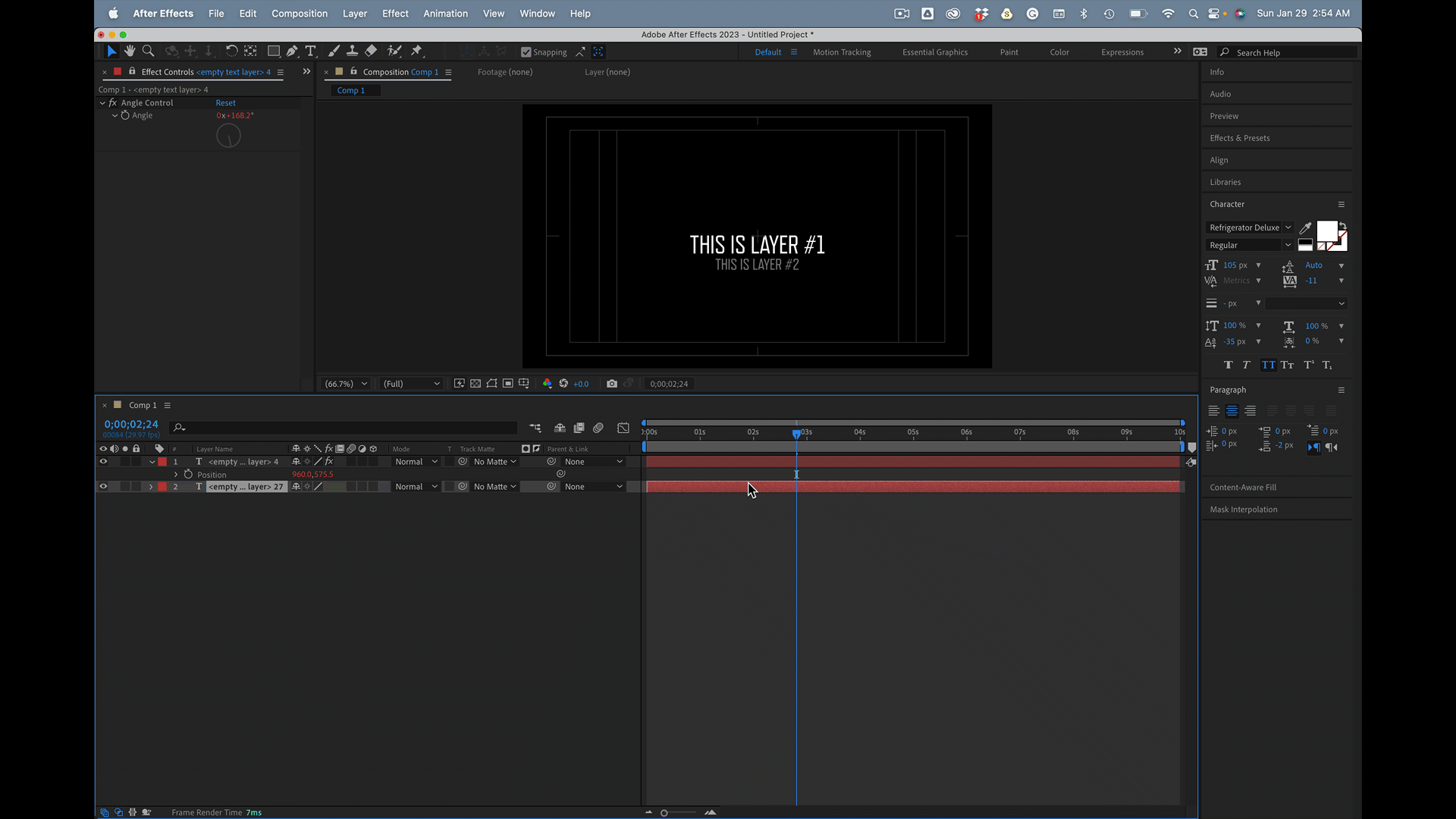Select the Pen tool

(x=292, y=51)
